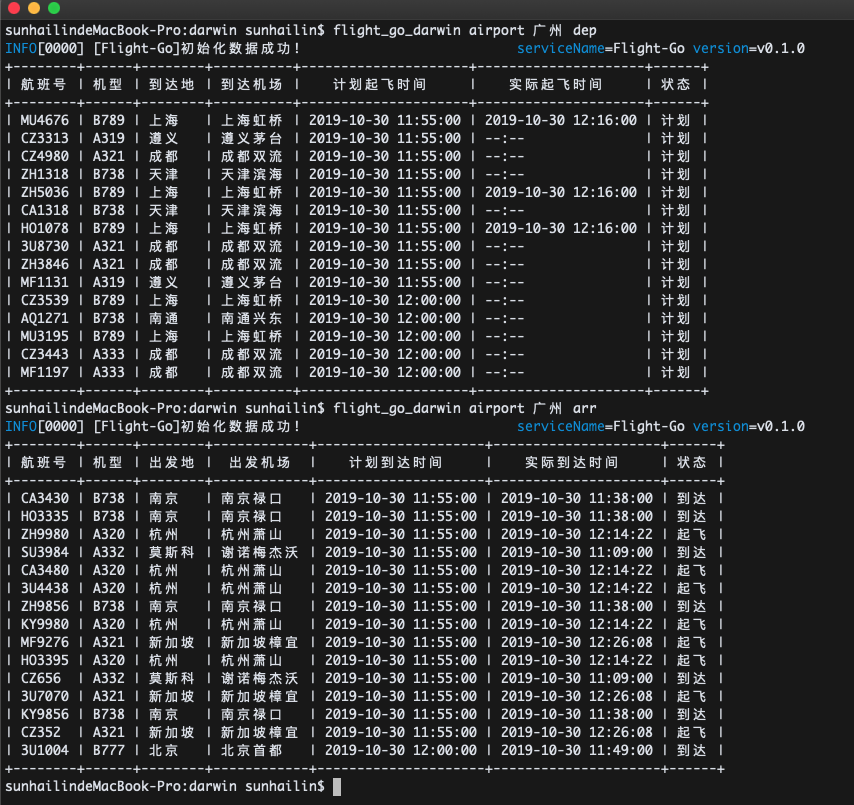Click the second serviceName=Flight-Go log text
This screenshot has width=854, height=805.
[601, 426]
